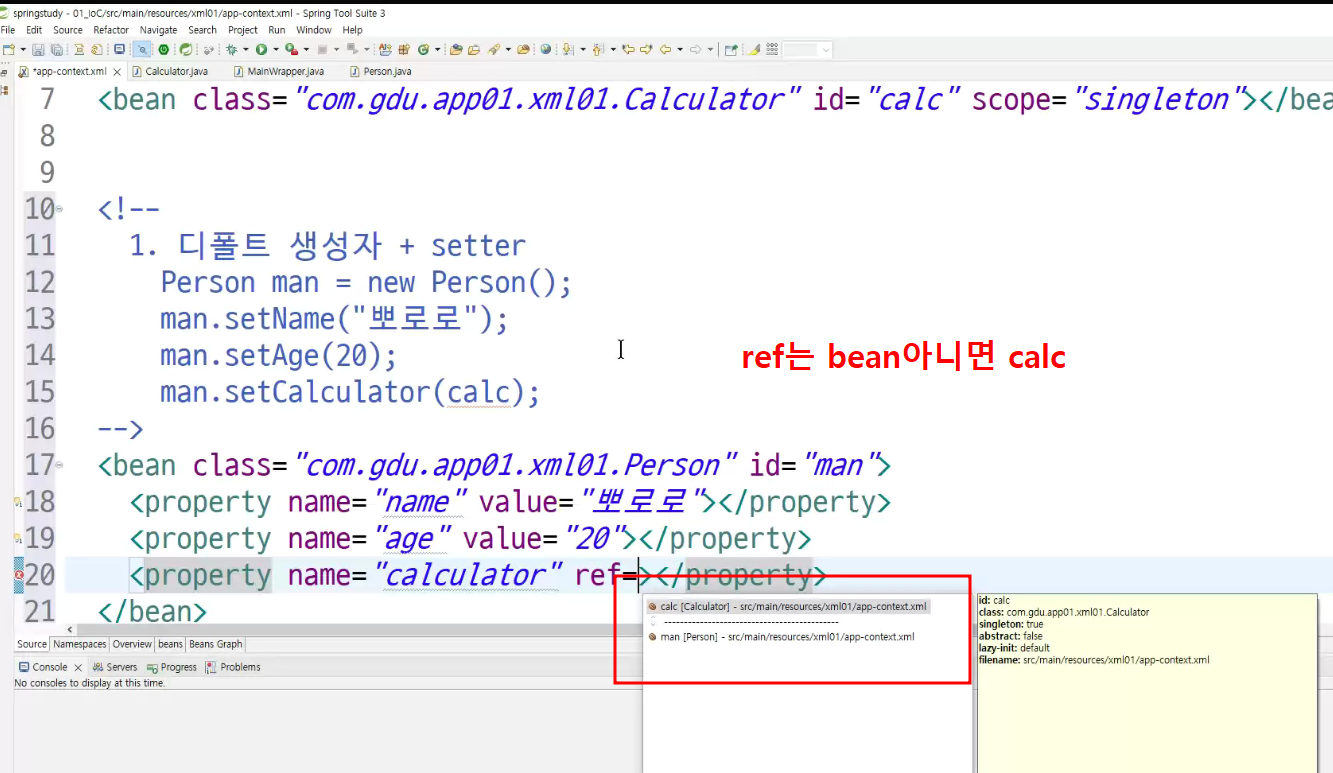This screenshot has height=773, width=1333.
Task: Click the Next Annotation down-arrow icon
Action: point(567,49)
